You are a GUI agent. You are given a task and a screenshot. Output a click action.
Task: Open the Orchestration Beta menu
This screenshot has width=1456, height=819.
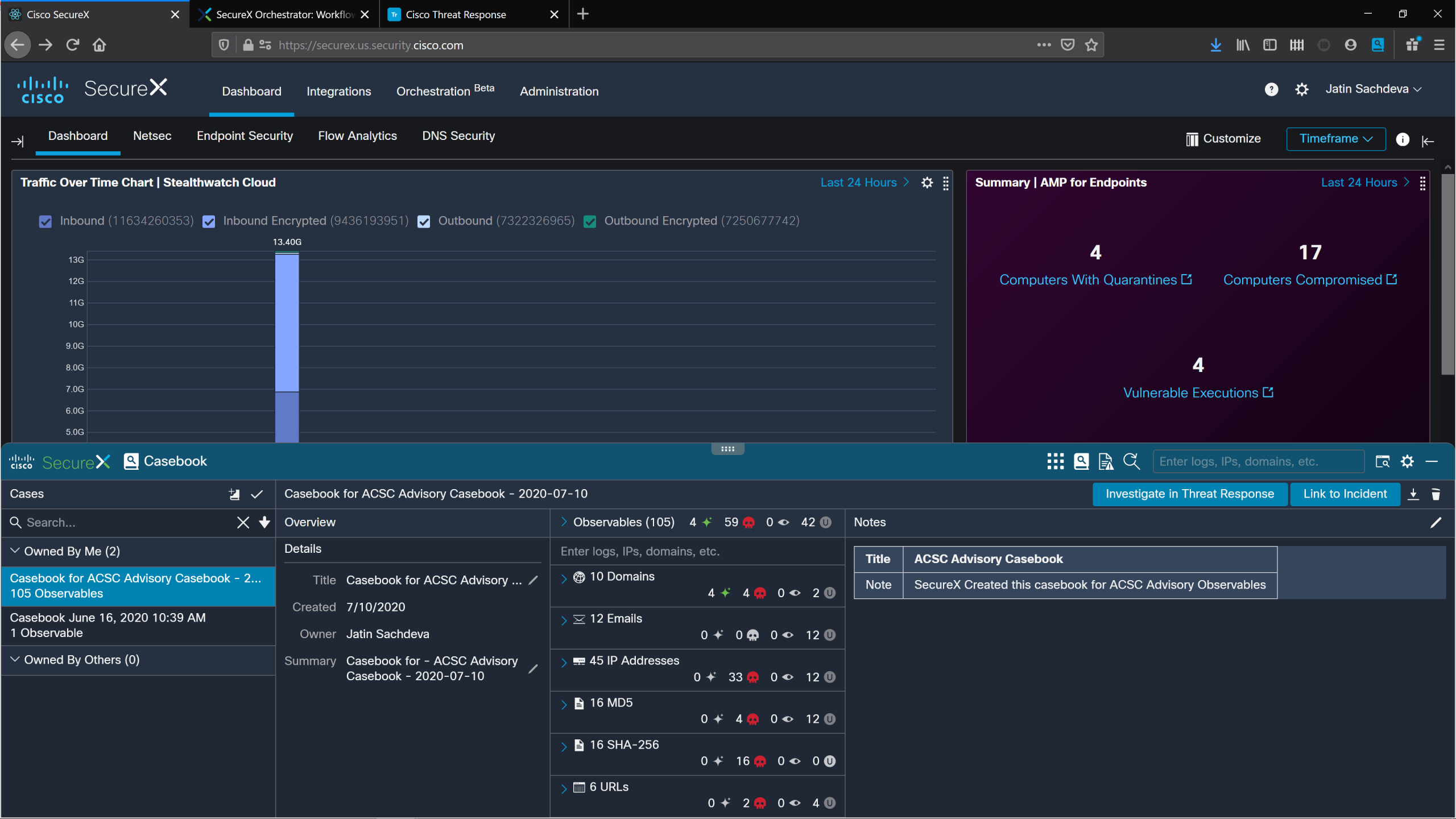(x=445, y=90)
